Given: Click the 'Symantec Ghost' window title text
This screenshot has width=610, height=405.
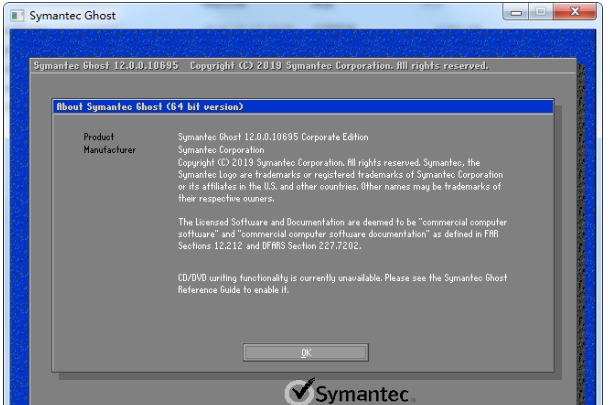Looking at the screenshot, I should click(73, 16).
